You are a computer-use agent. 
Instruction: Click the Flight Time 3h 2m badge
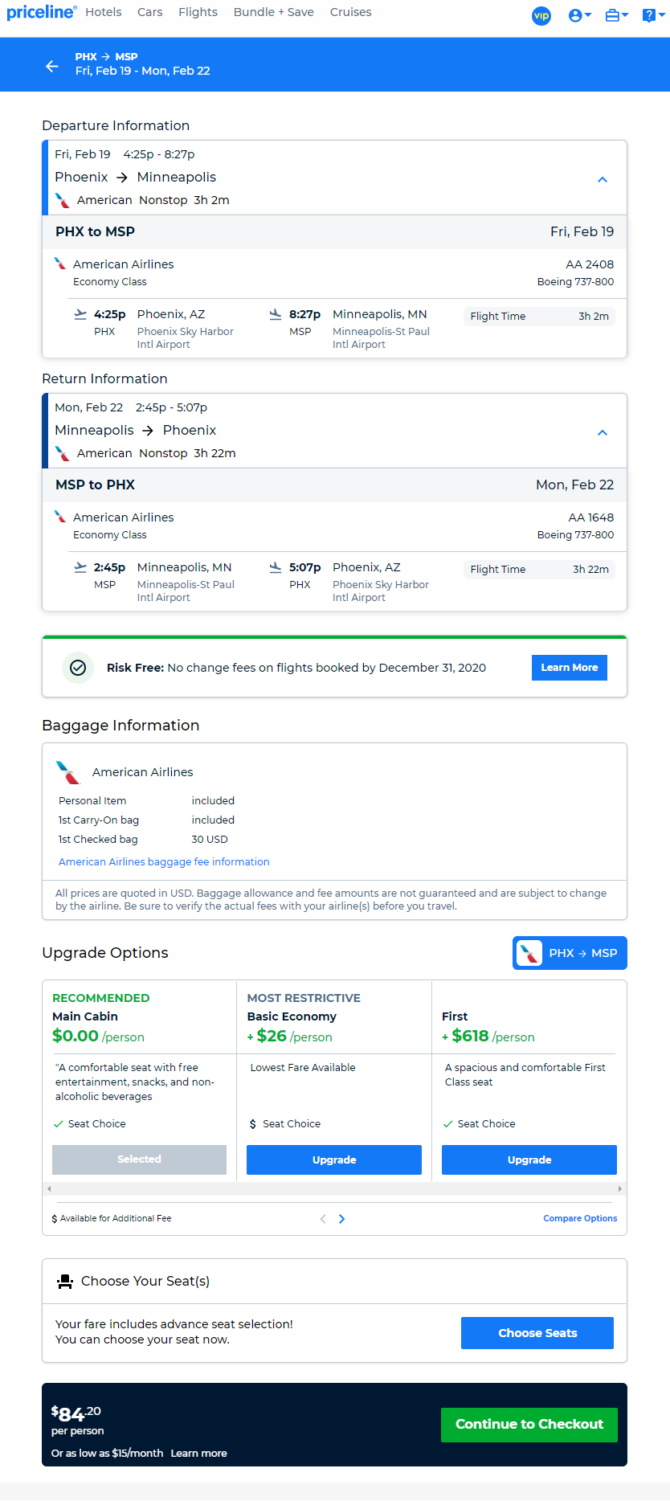pos(539,316)
